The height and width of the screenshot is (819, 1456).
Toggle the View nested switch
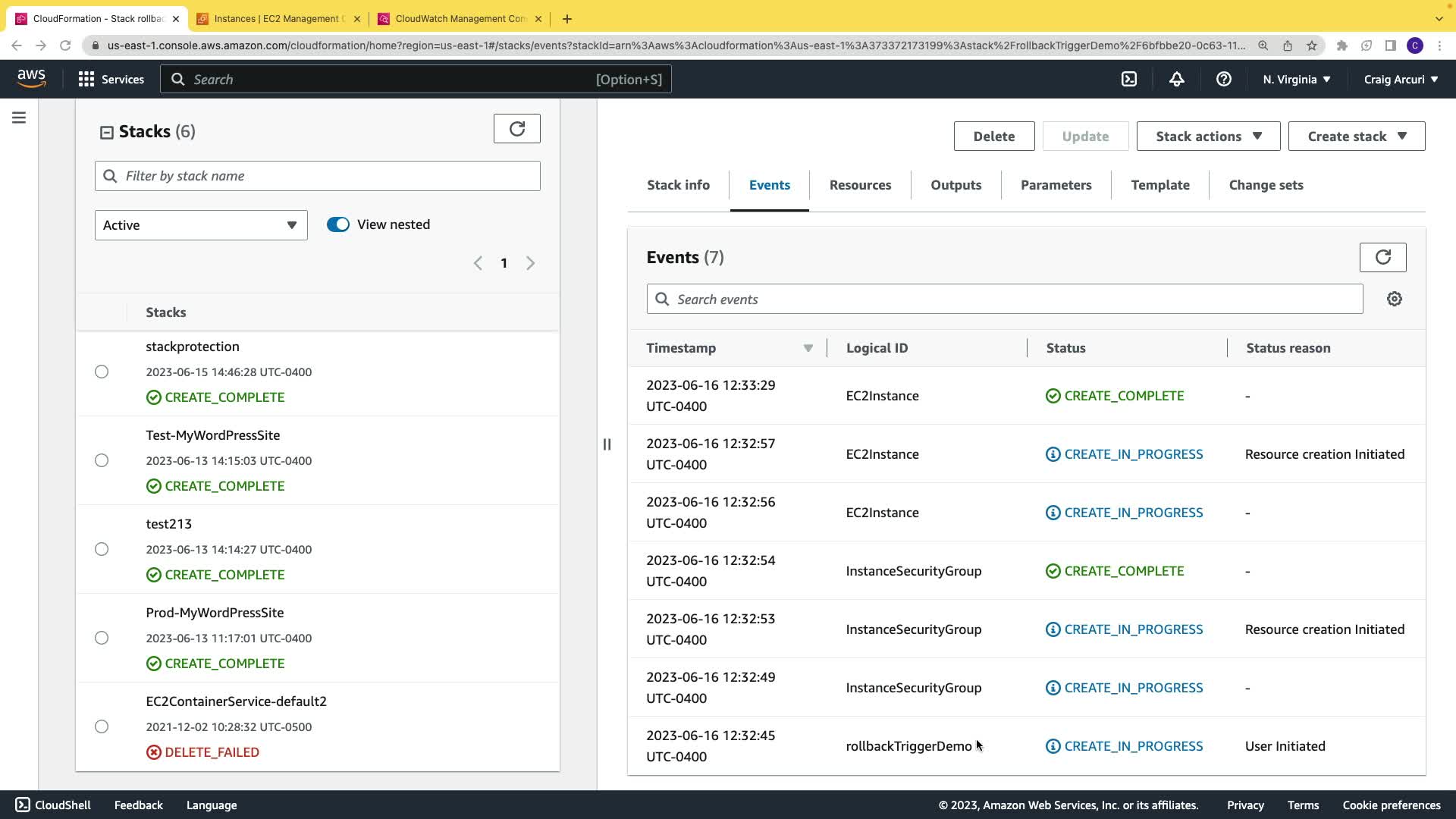tap(338, 224)
